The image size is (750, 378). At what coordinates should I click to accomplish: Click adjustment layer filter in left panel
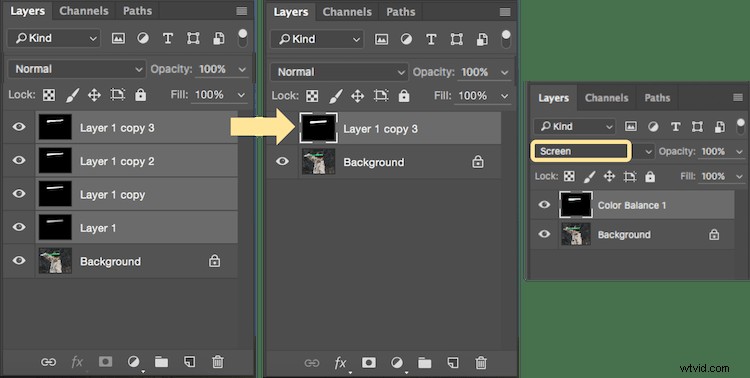pyautogui.click(x=143, y=38)
